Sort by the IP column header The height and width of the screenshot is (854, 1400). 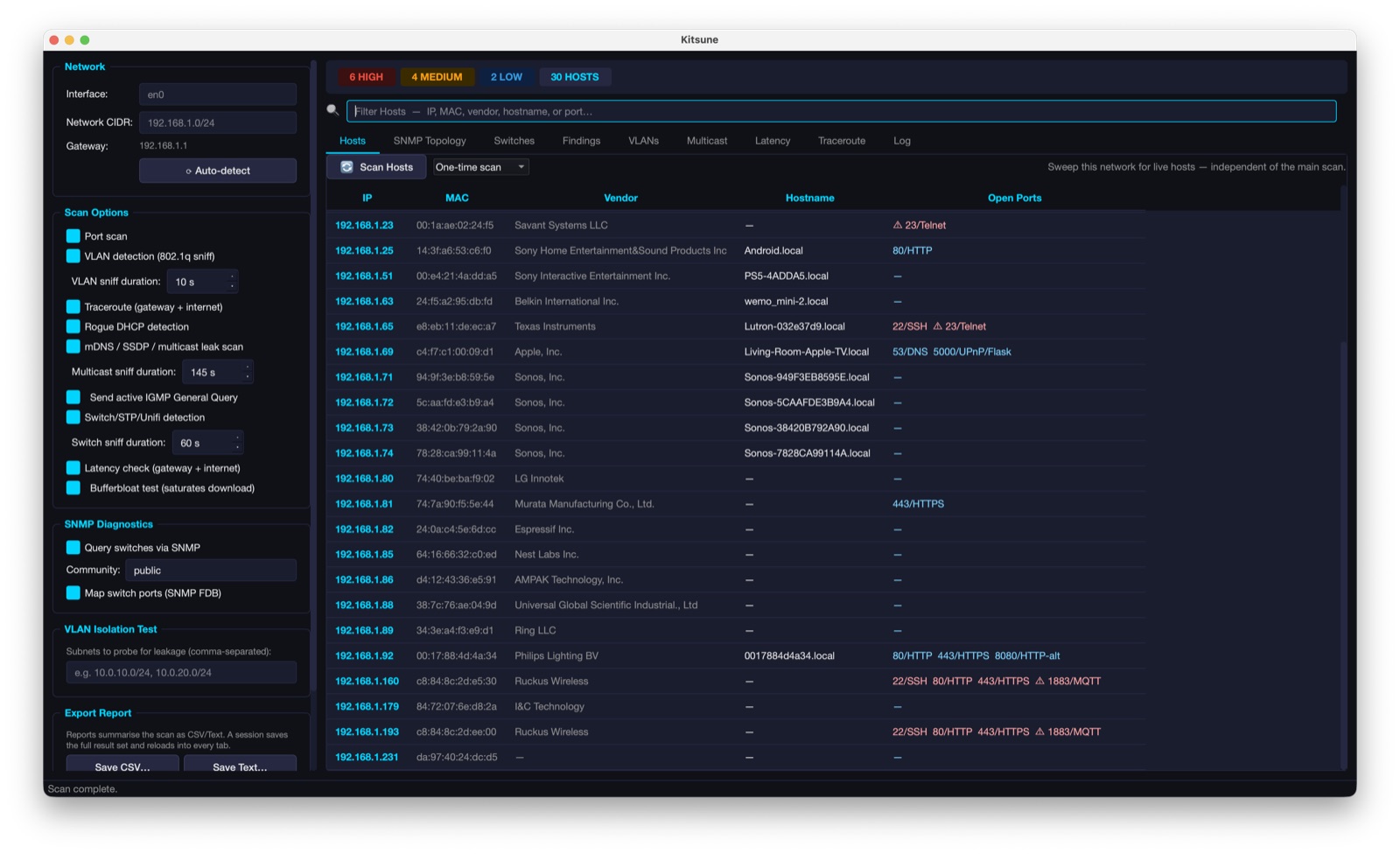pyautogui.click(x=367, y=198)
